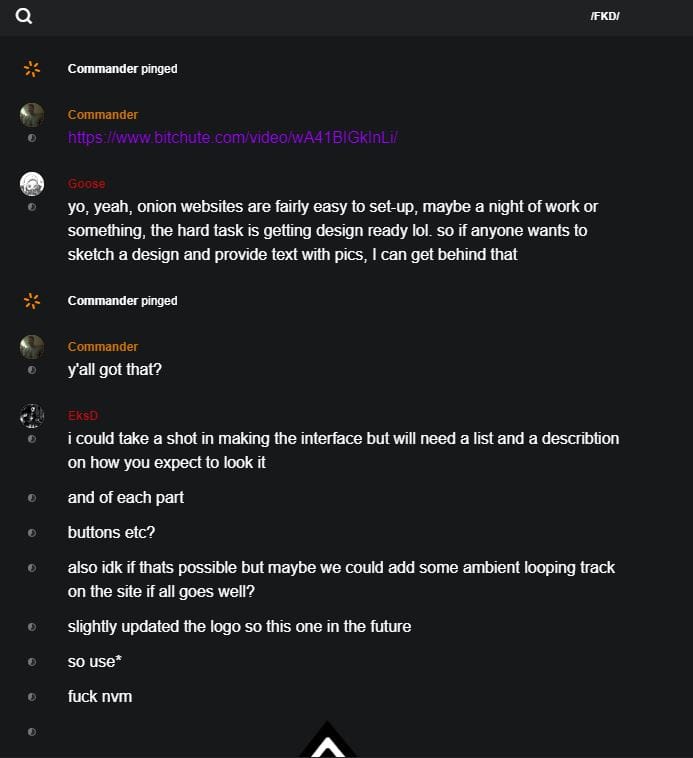
Task: Click the dot beside "fuck nvm" message
Action: (x=32, y=696)
